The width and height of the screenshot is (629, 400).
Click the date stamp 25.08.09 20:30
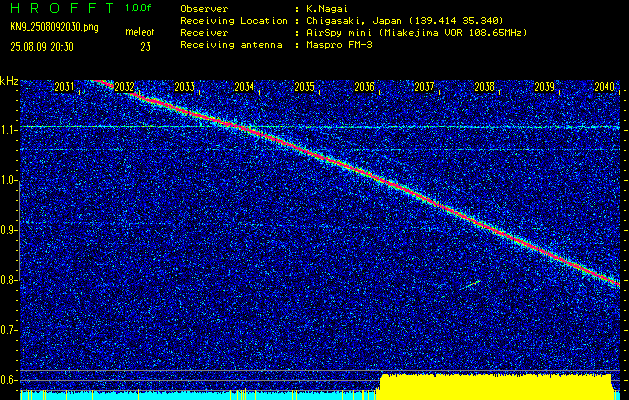click(42, 47)
